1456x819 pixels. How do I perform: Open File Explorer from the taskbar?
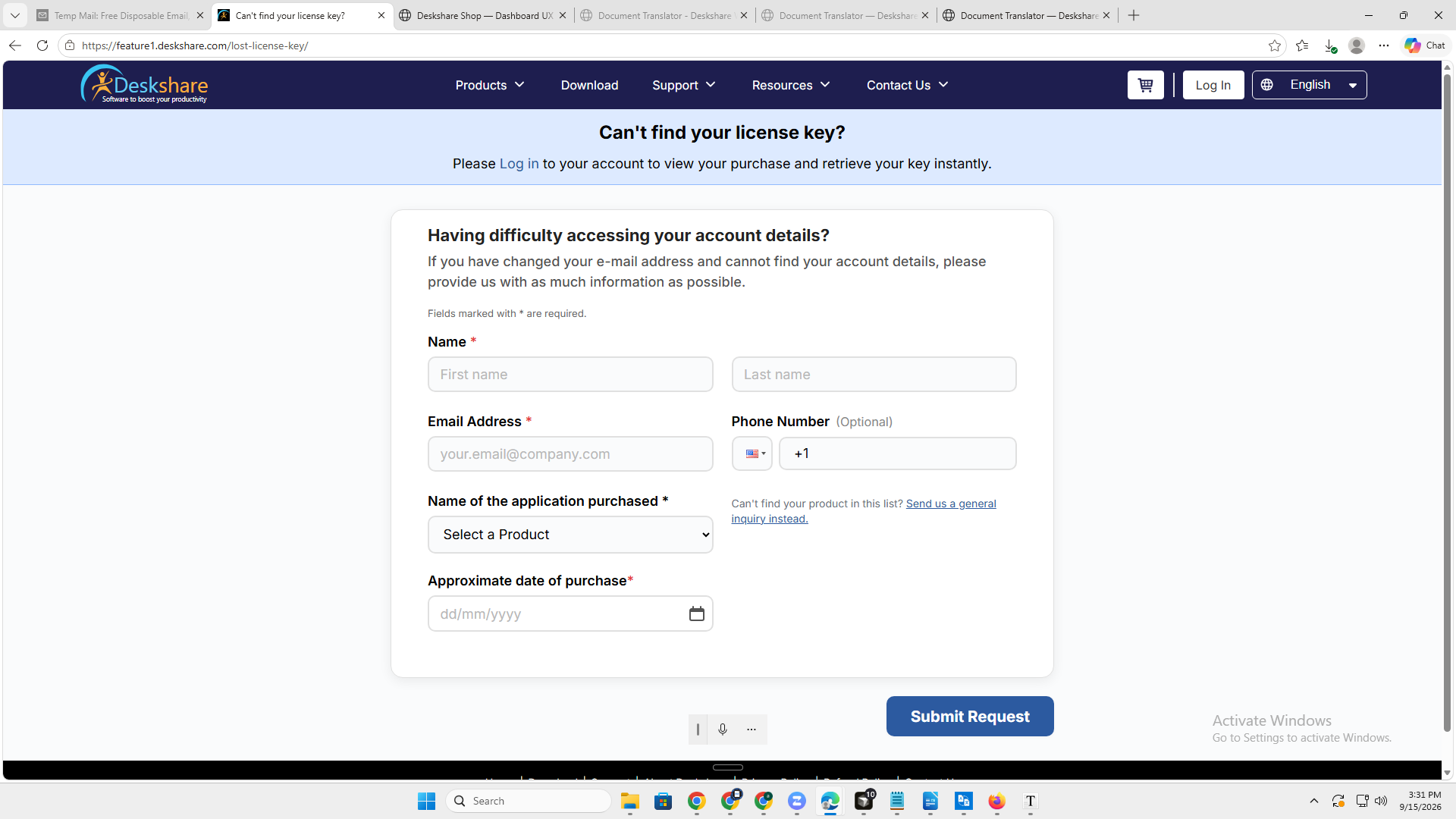click(629, 801)
